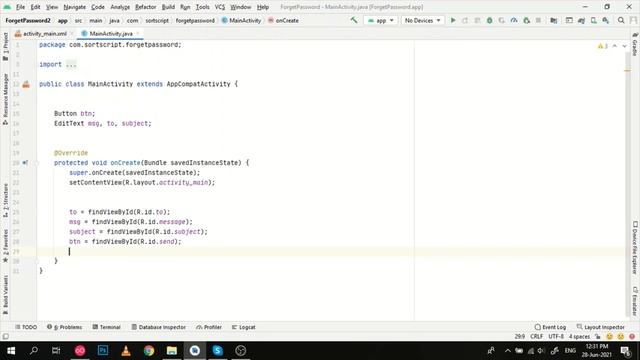Viewport: 640px width, 360px height.
Task: Click the editor vertical scrollbar
Action: 628,184
